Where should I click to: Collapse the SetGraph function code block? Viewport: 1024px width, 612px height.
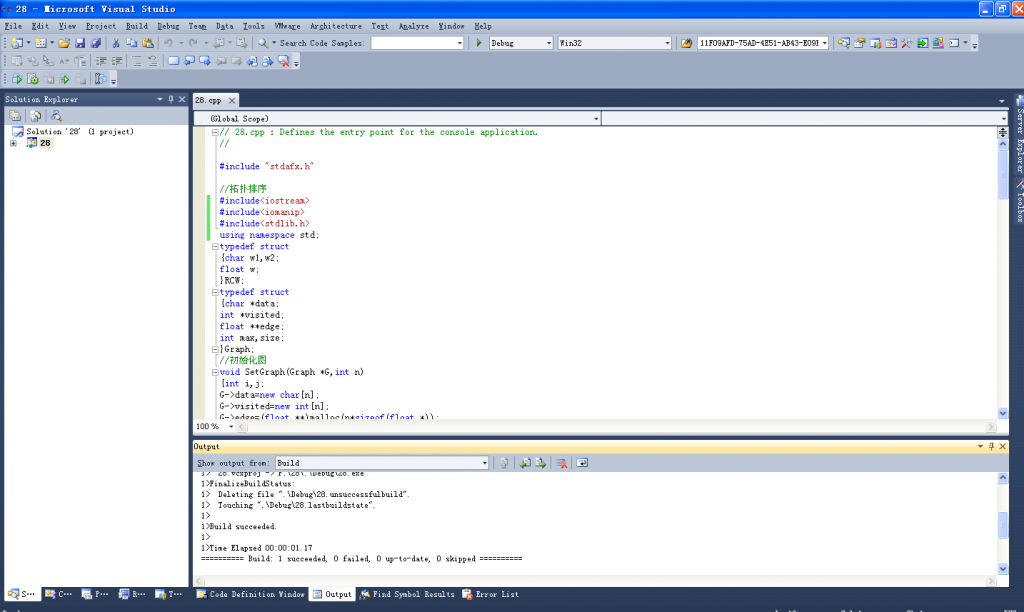214,371
